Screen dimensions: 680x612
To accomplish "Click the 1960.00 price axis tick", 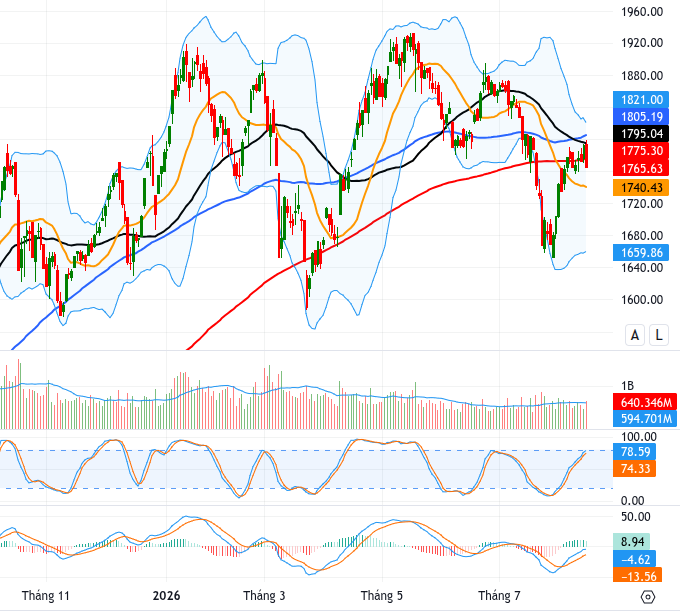I will 642,11.
